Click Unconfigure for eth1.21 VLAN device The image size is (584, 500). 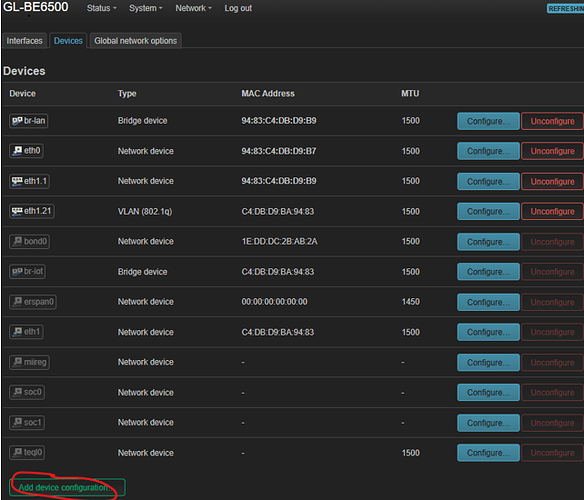point(552,211)
